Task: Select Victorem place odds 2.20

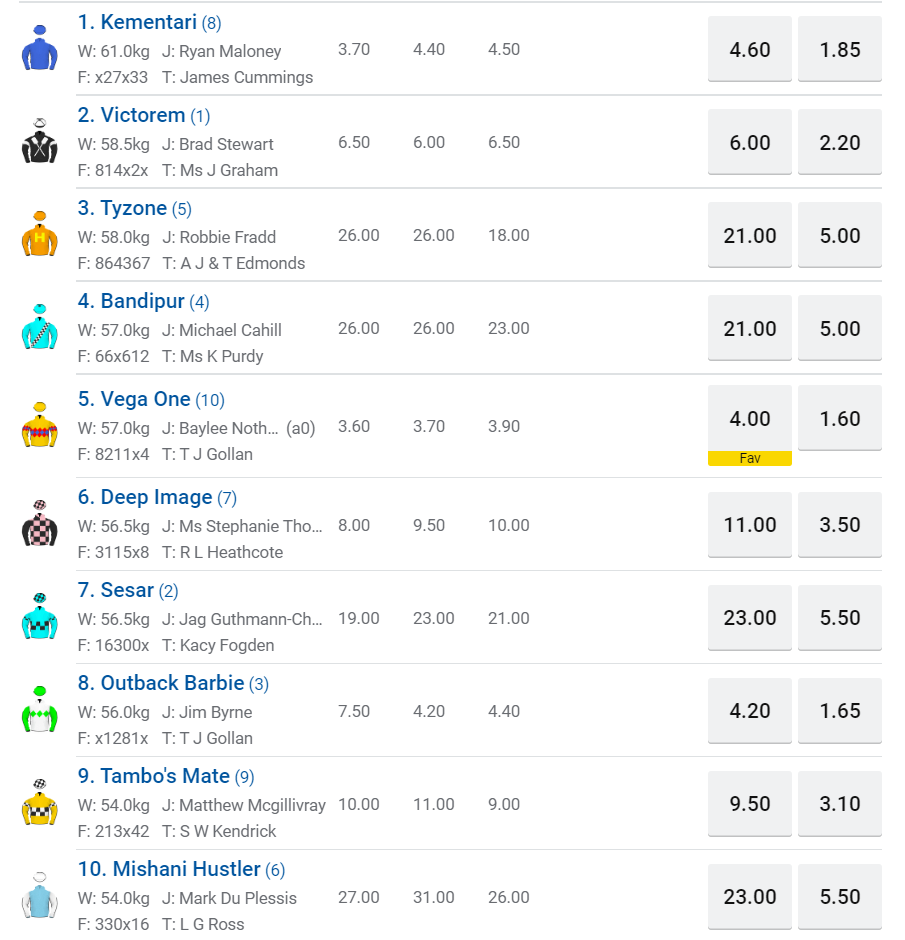Action: coord(840,142)
